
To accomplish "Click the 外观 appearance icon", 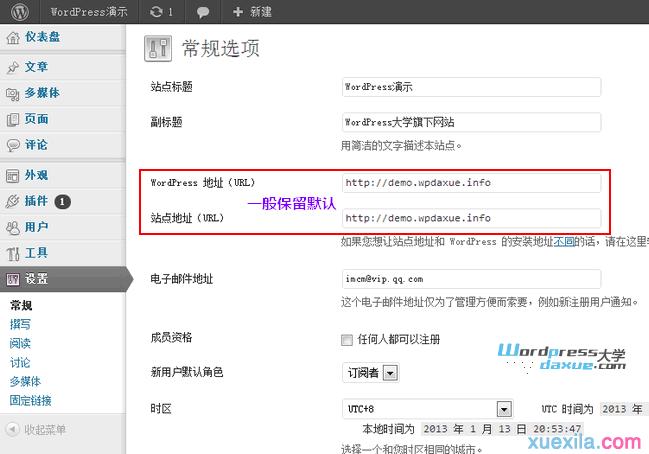I will (x=13, y=176).
